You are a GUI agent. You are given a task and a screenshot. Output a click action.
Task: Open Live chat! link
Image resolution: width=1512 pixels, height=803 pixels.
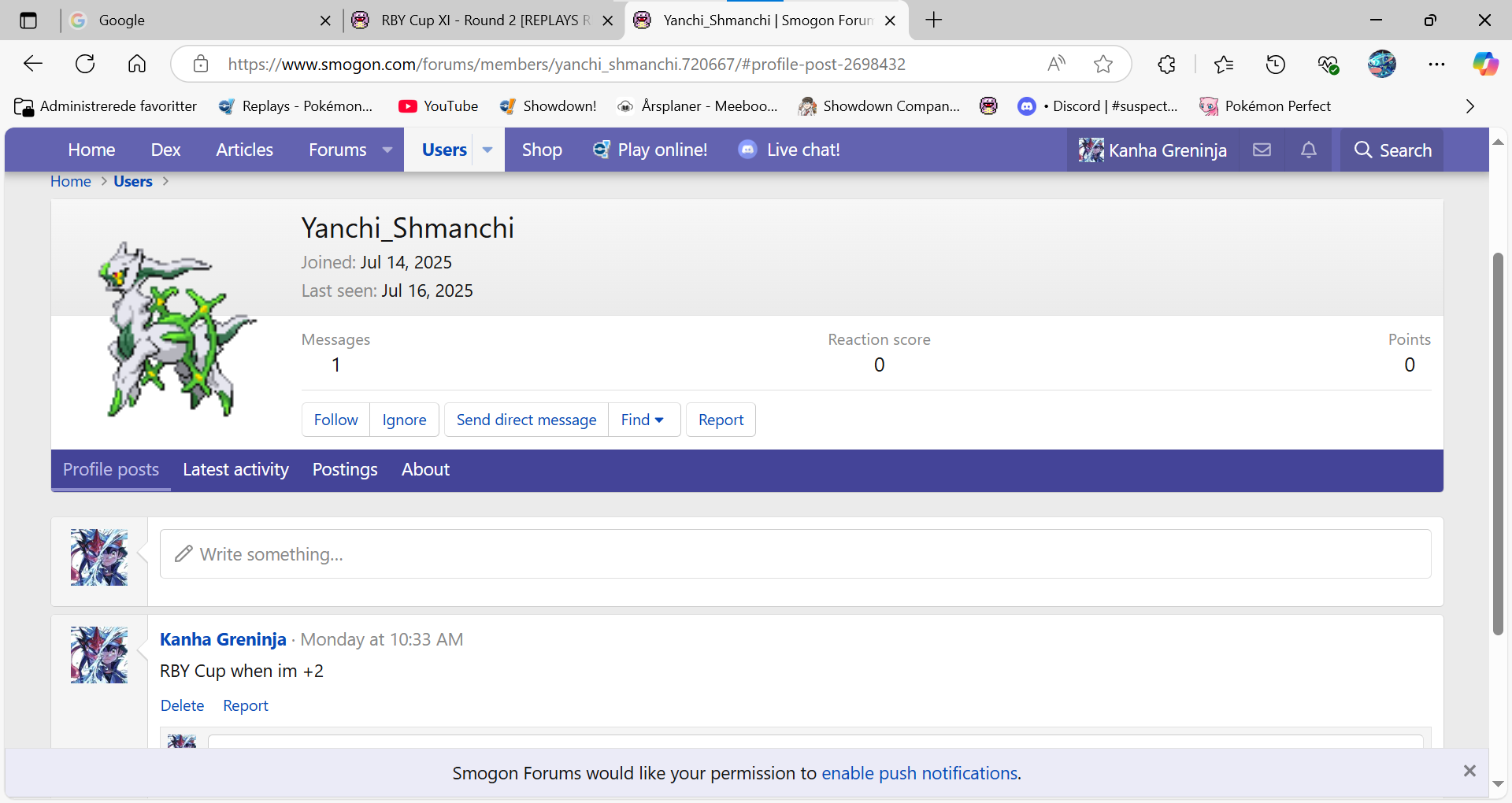coord(790,150)
